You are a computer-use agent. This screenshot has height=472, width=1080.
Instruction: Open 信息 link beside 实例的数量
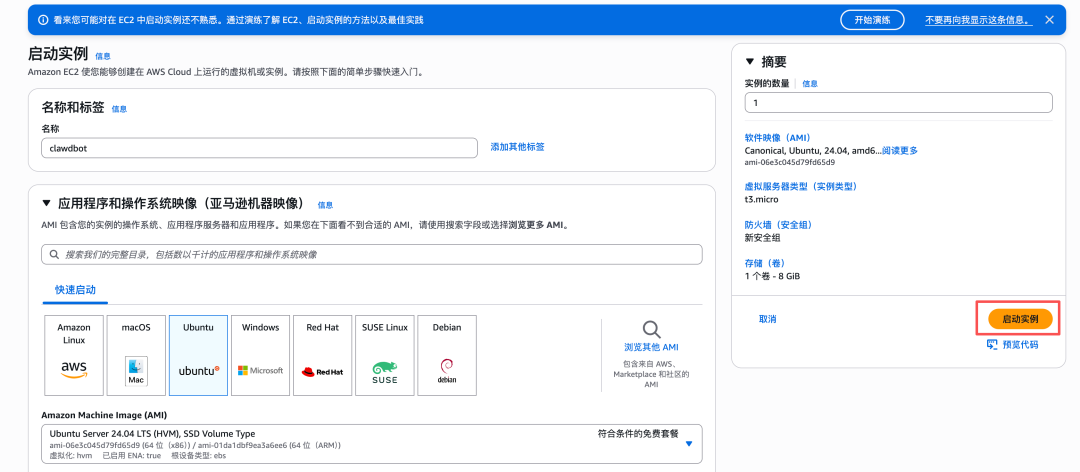[x=810, y=83]
